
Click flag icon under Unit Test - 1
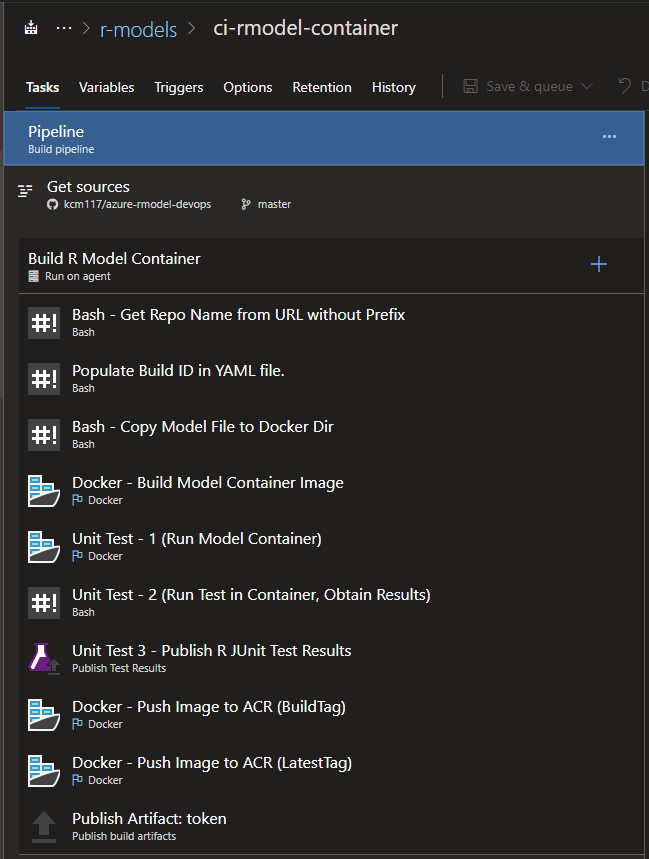click(x=77, y=556)
